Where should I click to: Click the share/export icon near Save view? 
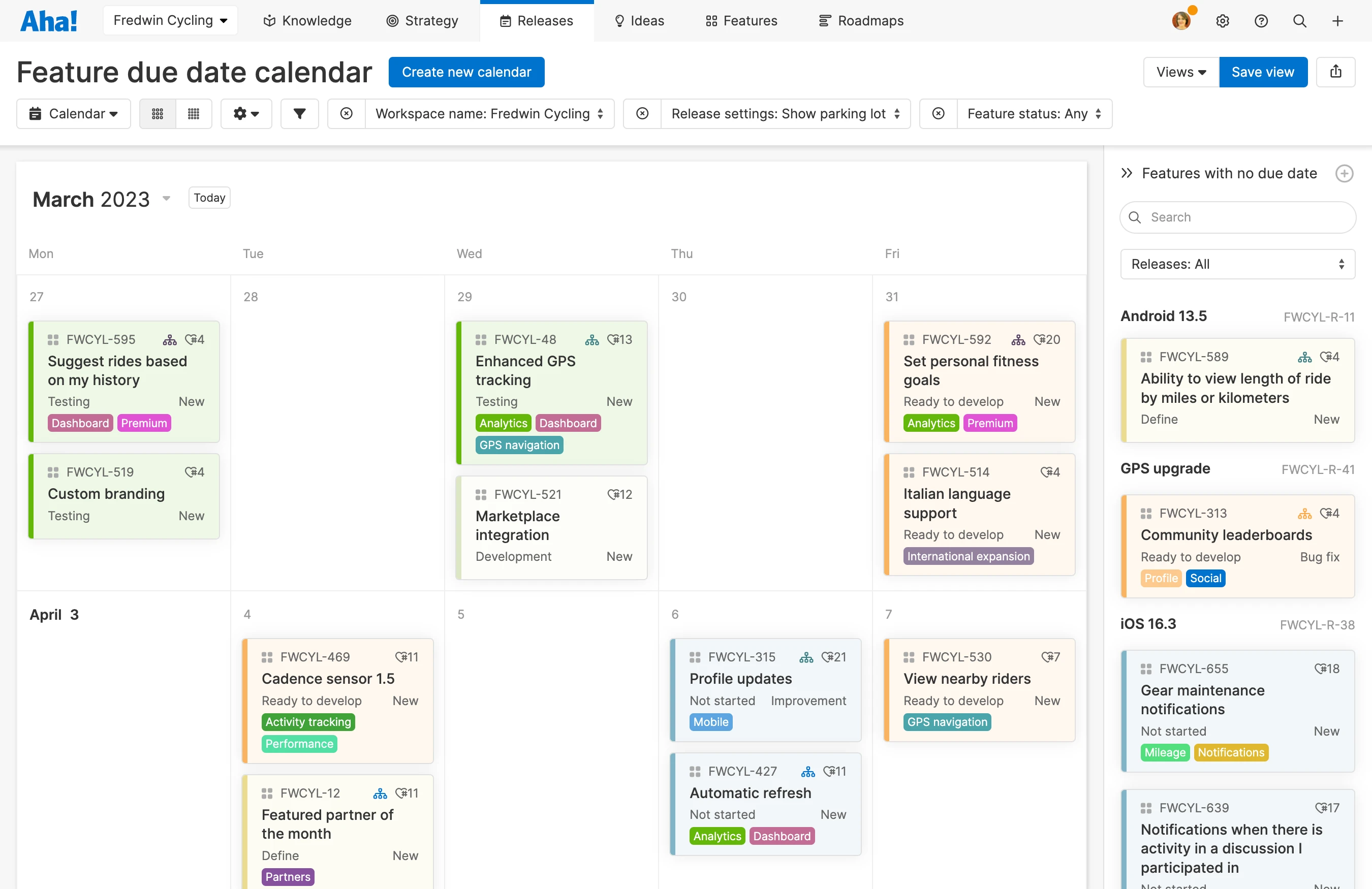click(x=1336, y=72)
